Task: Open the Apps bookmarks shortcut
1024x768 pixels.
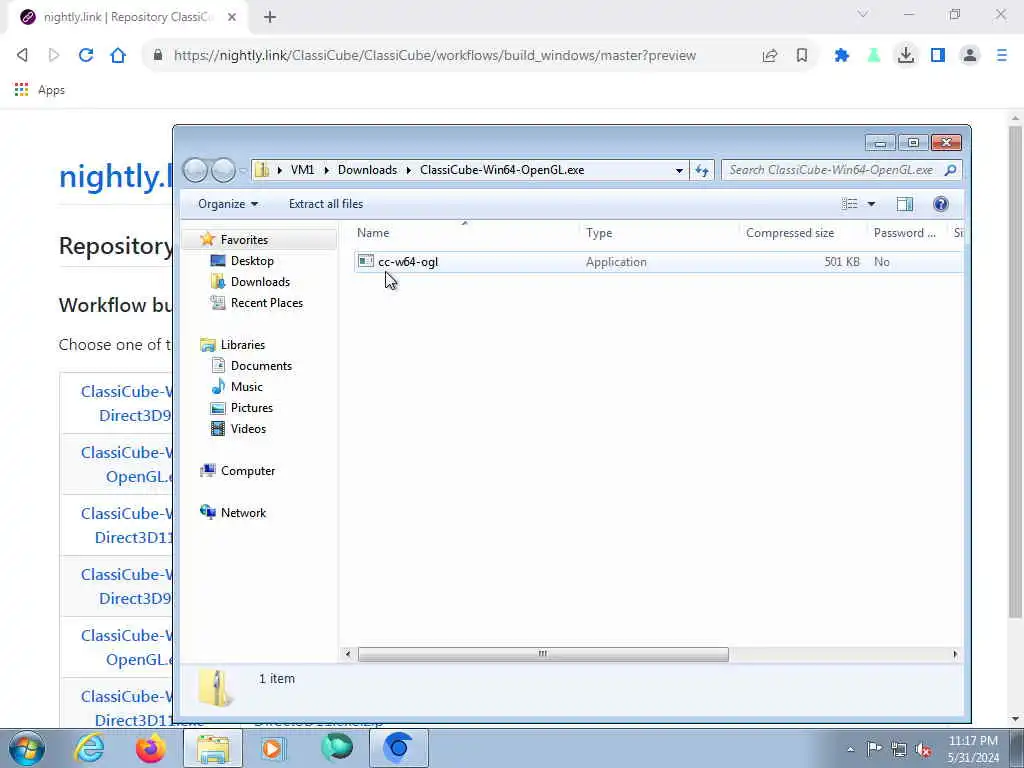Action: click(x=40, y=90)
